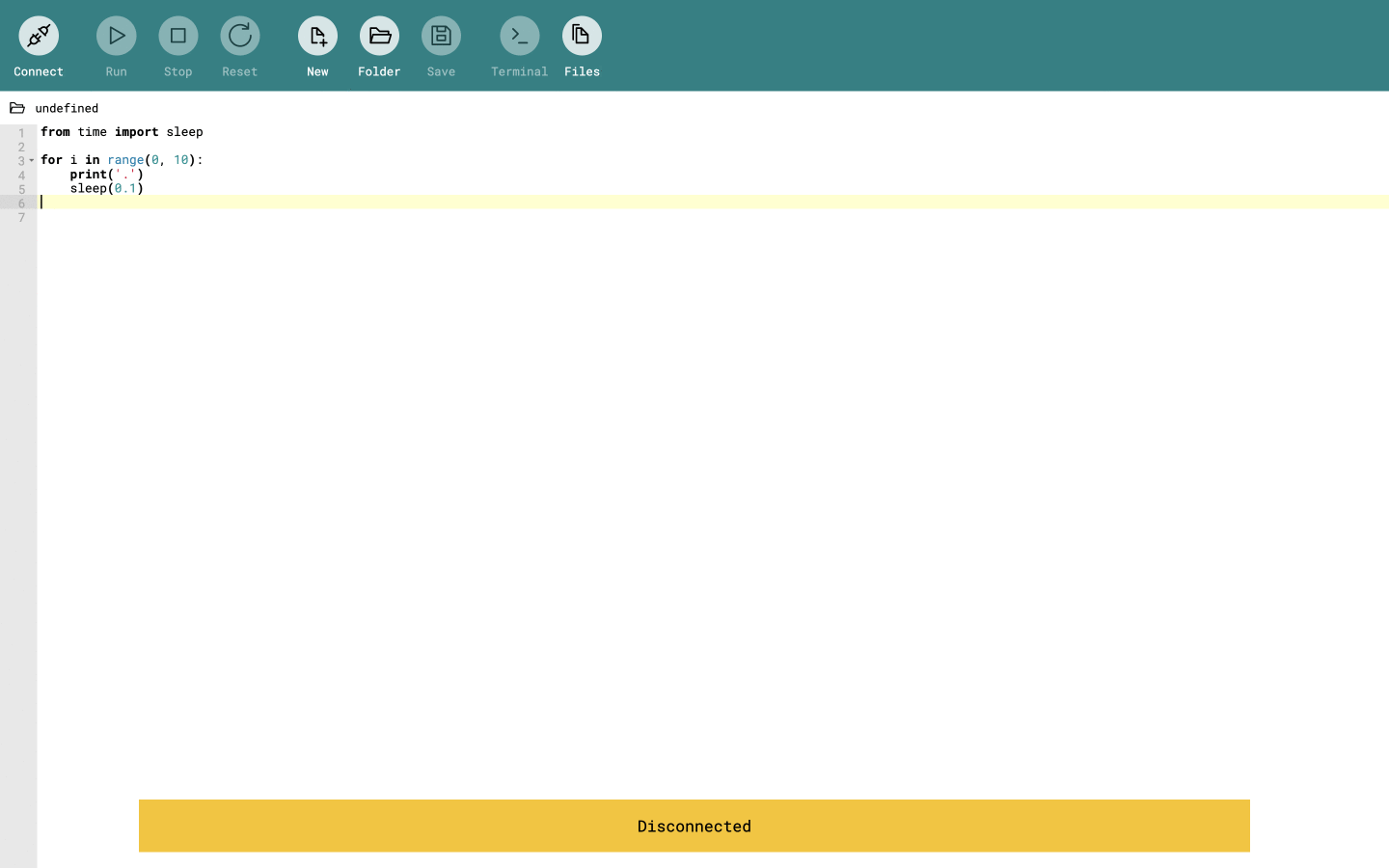Click the print('.') line in the editor
This screenshot has height=868, width=1389.
click(106, 175)
